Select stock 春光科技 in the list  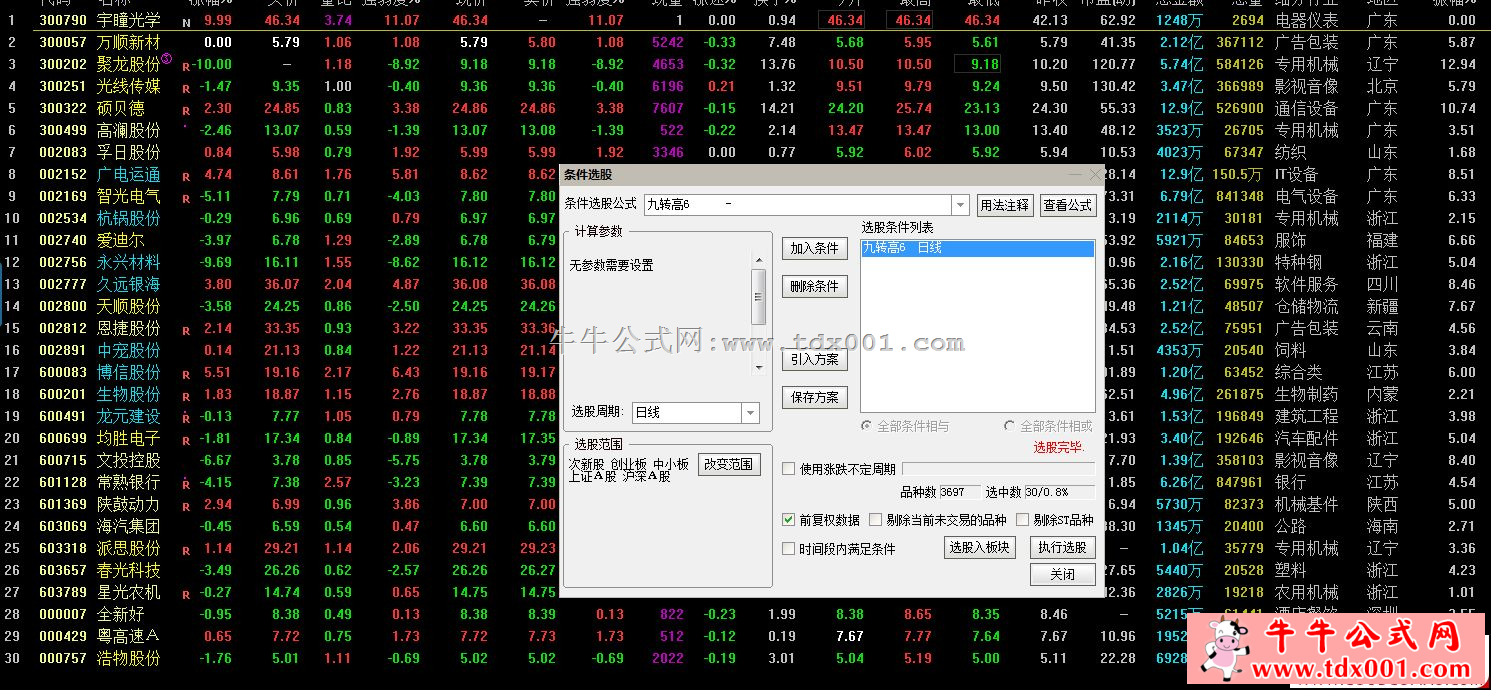(x=128, y=570)
